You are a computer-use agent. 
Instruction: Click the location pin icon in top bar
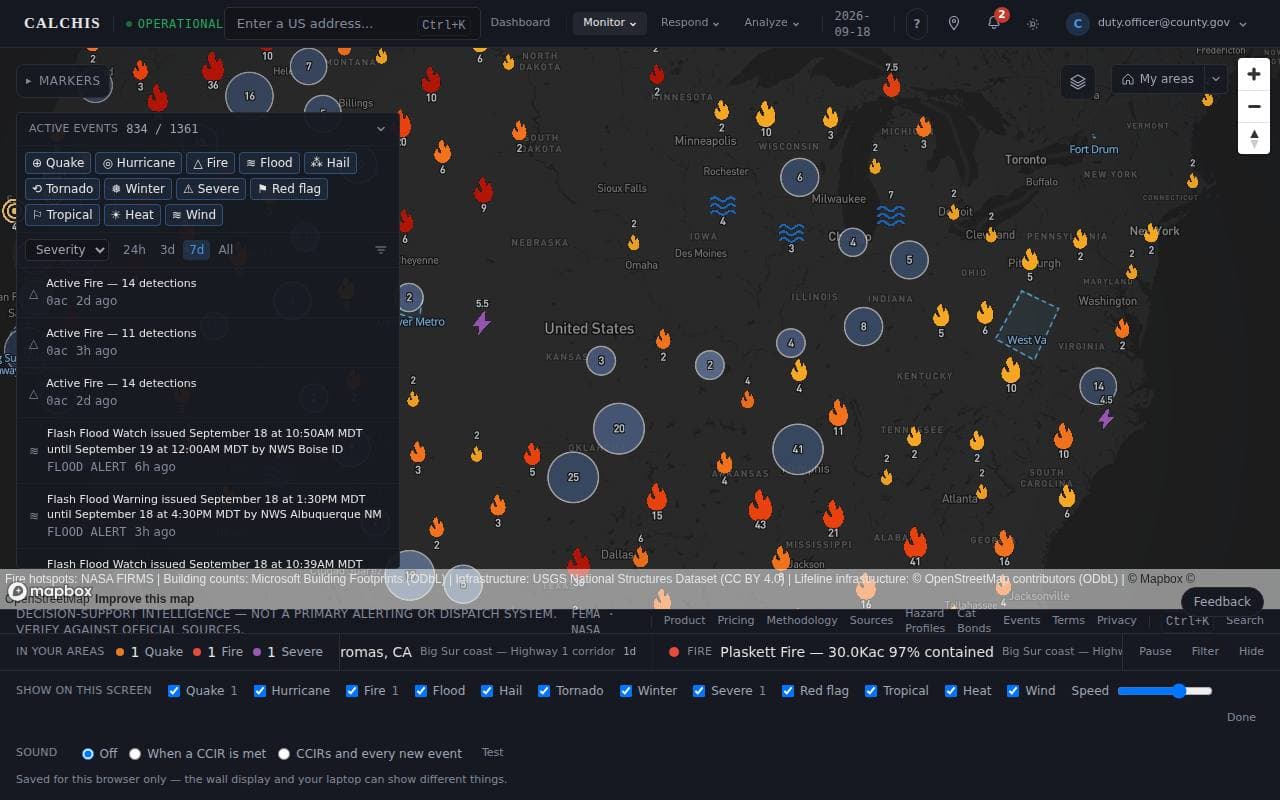tap(954, 23)
